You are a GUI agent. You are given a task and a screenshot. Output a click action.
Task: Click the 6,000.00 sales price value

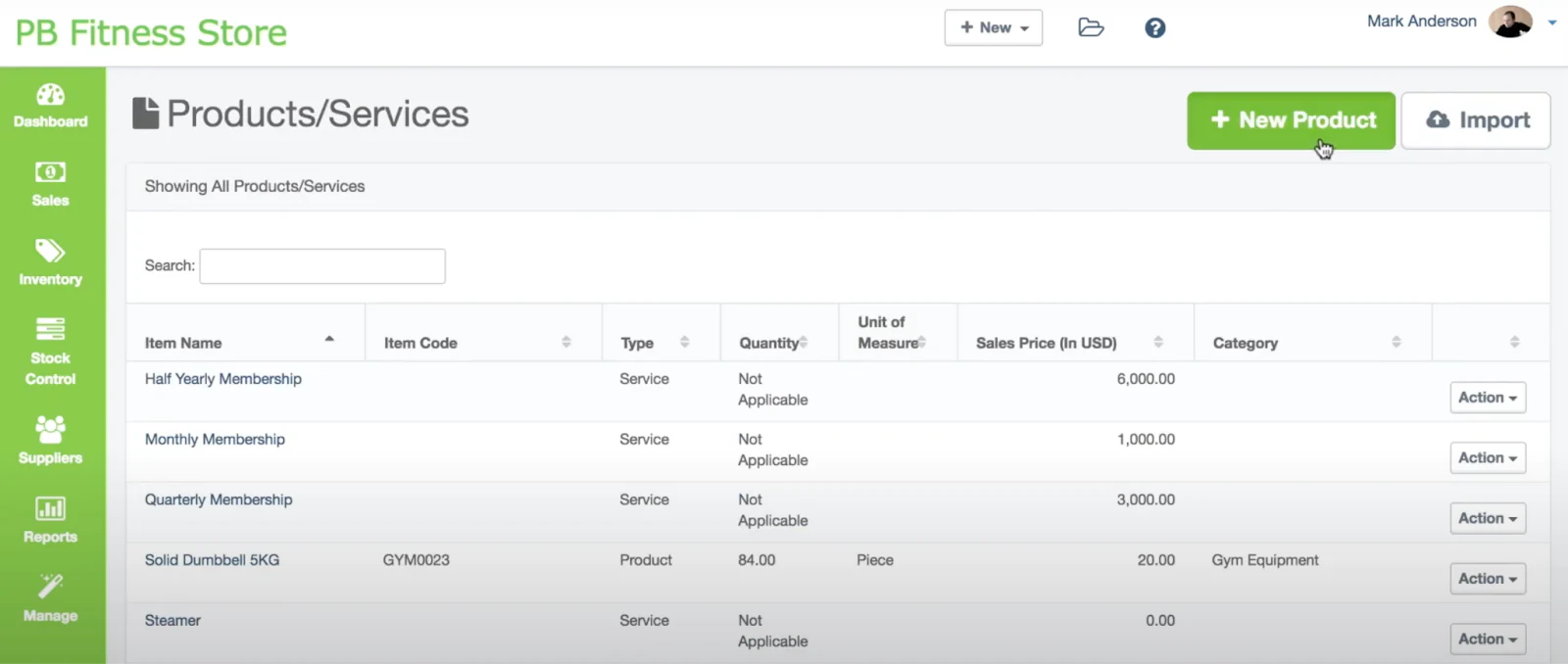tap(1146, 379)
